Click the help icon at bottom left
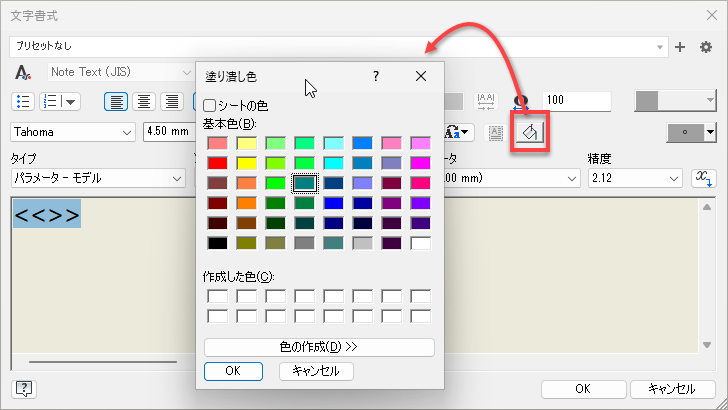 click(23, 389)
